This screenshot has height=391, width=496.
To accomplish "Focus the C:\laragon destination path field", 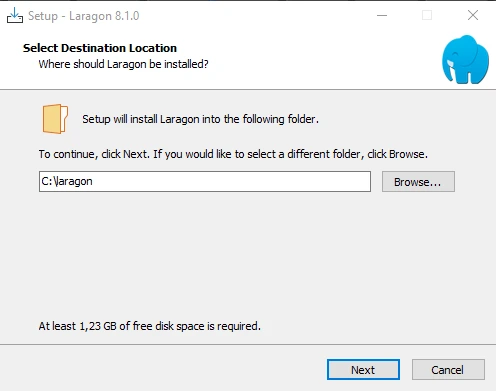I will pos(205,182).
